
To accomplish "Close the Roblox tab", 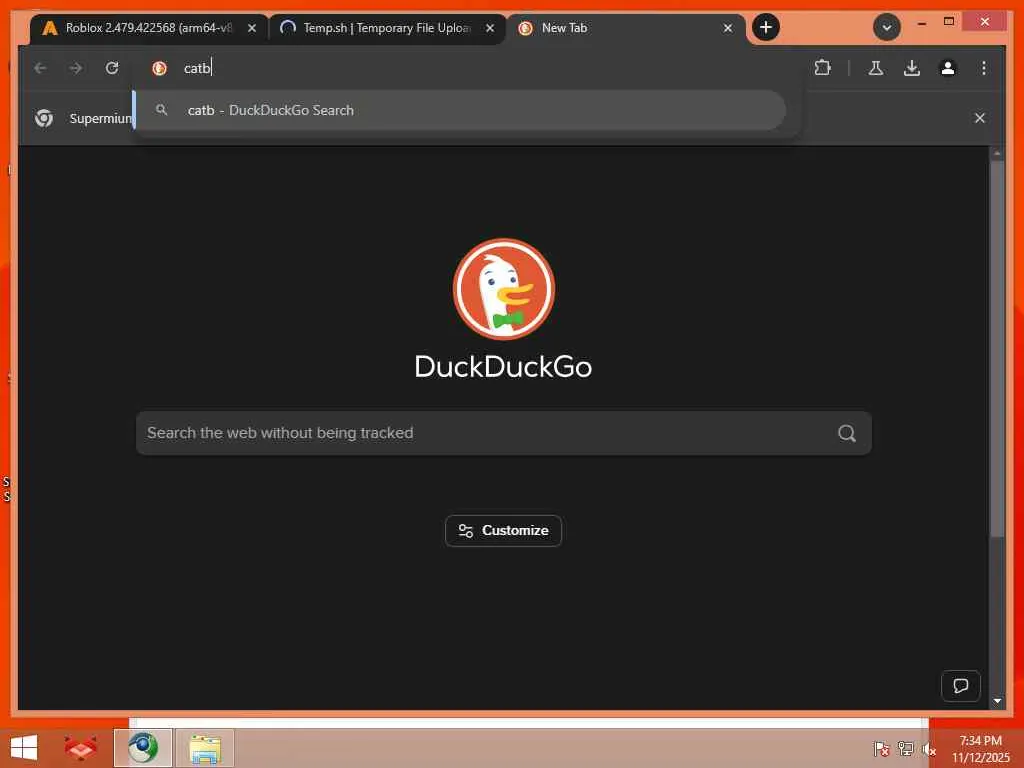I will click(x=252, y=28).
